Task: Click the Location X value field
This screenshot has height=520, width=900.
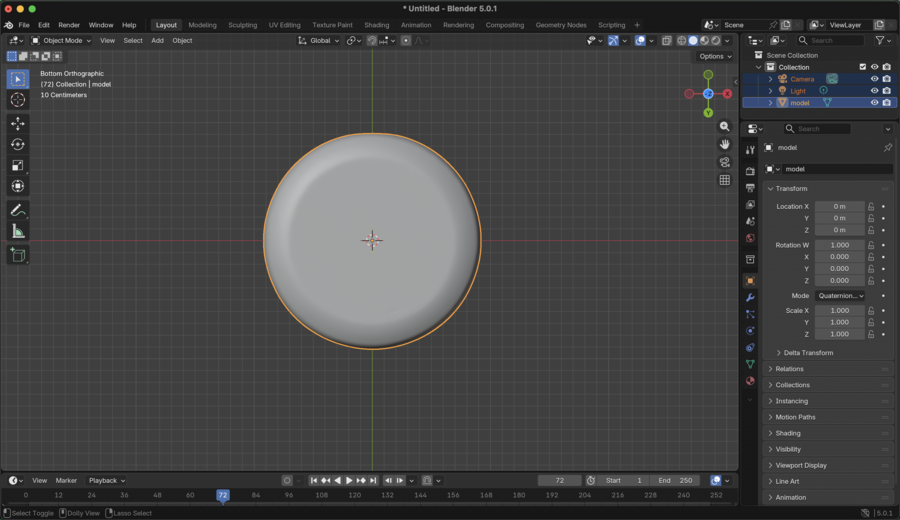Action: (x=839, y=206)
